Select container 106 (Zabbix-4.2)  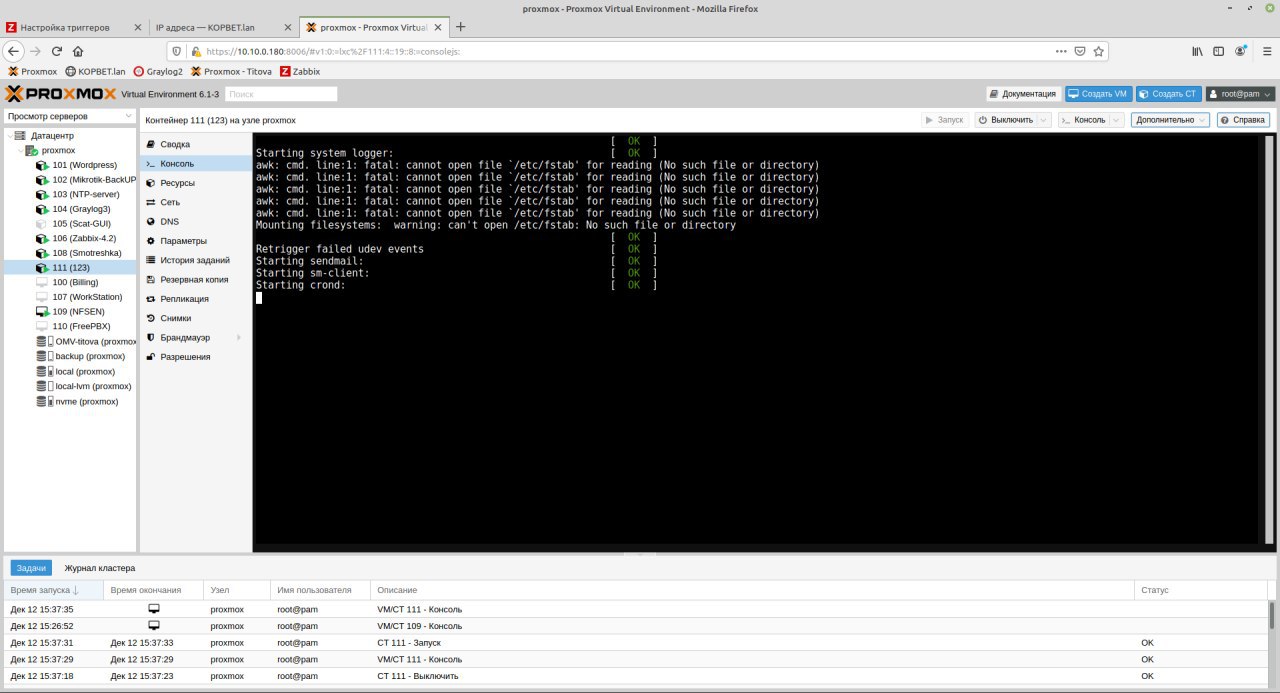pyautogui.click(x=84, y=238)
